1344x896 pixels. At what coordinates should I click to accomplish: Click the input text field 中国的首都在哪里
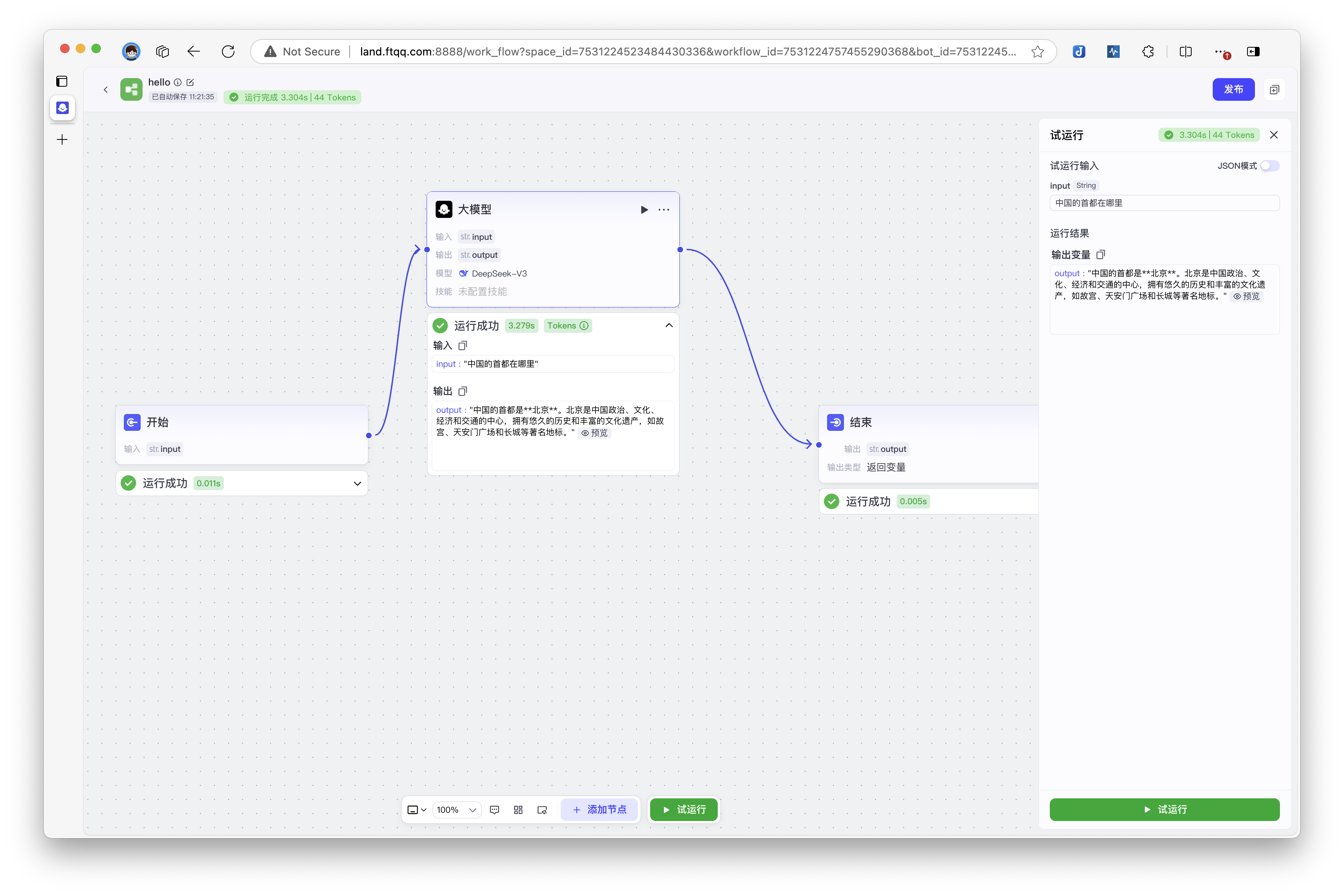click(x=1165, y=203)
